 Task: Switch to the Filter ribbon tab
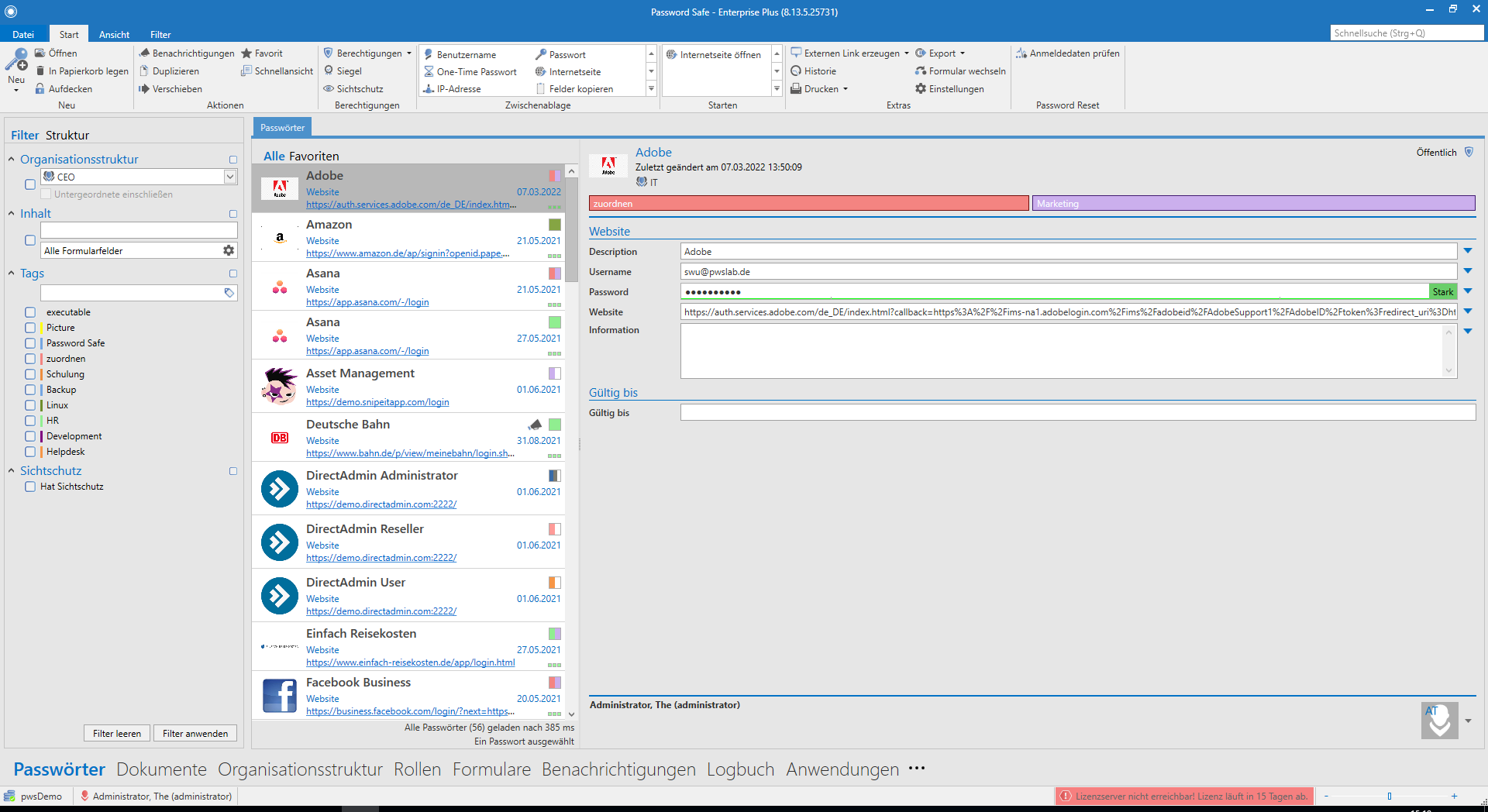[160, 35]
